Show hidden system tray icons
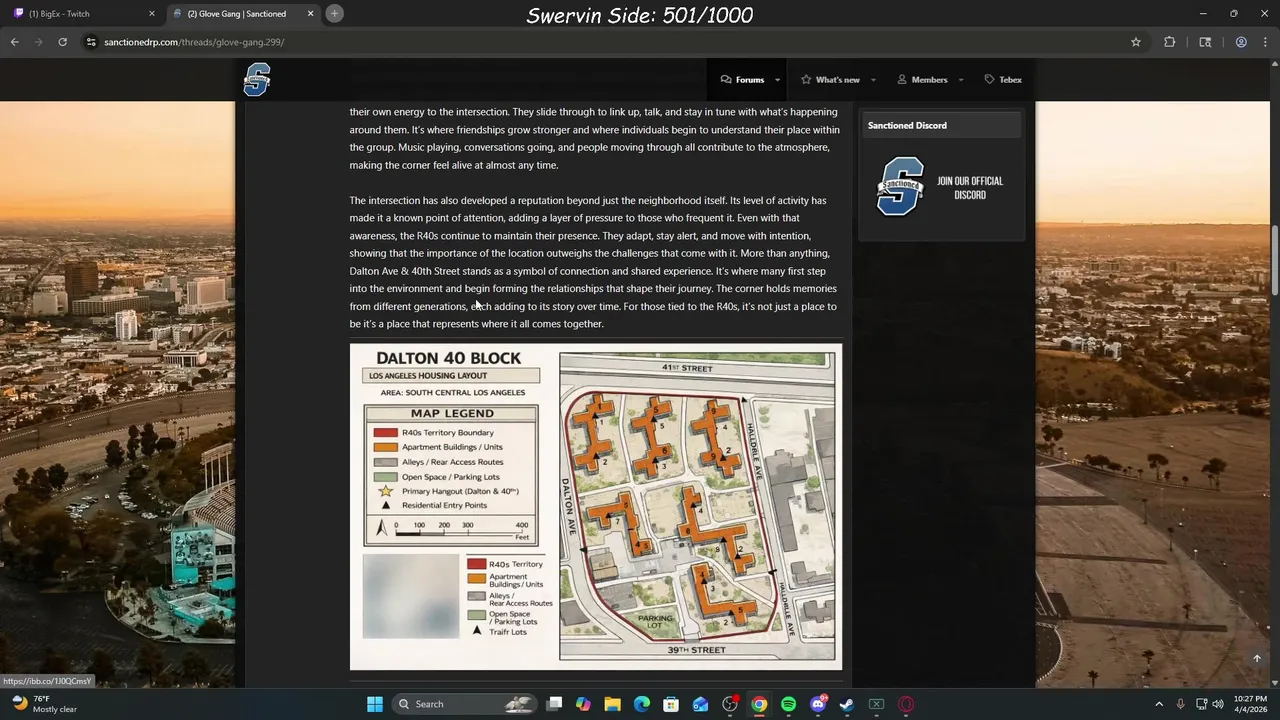This screenshot has width=1280, height=720. [1159, 704]
